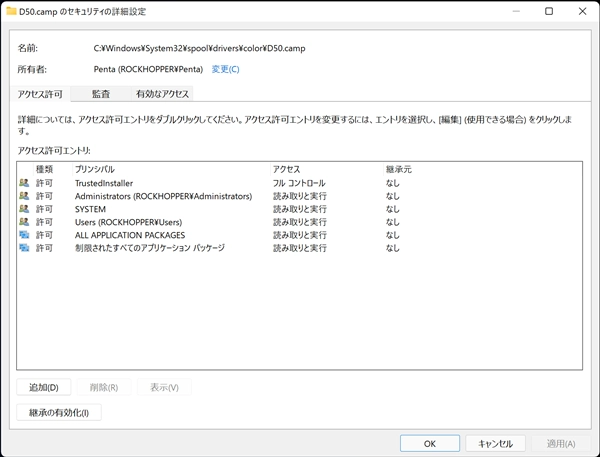Image resolution: width=600 pixels, height=457 pixels.
Task: Click the package icon beside ALL APPLICATION PACKAGES
Action: (24, 235)
